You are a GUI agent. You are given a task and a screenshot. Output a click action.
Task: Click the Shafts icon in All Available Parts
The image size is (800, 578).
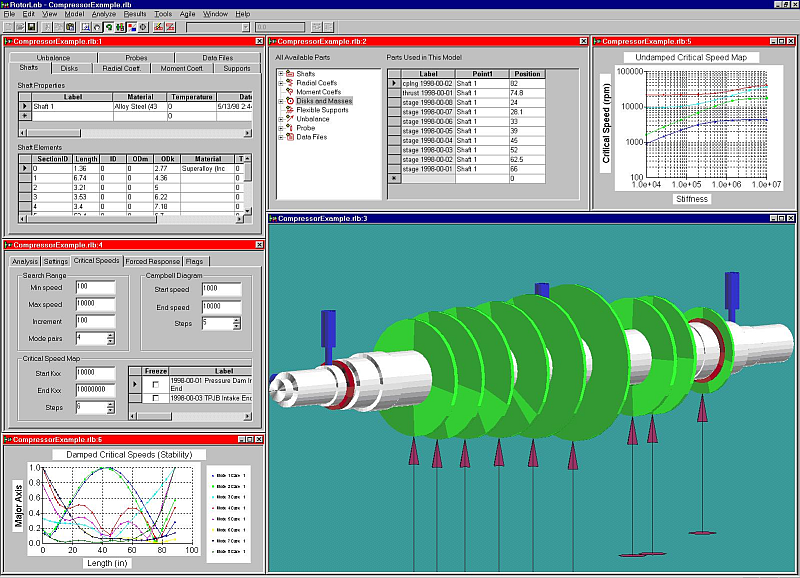coord(290,74)
